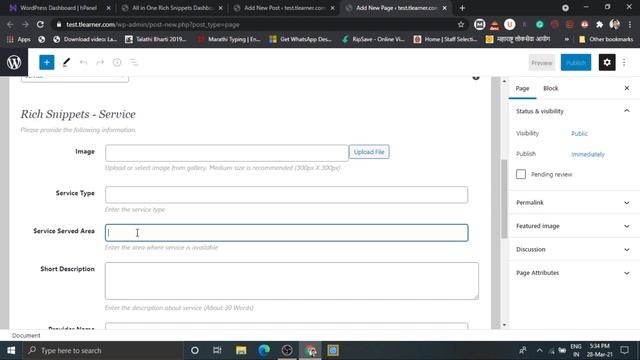
Task: Click the Service Type input field
Action: click(x=287, y=195)
